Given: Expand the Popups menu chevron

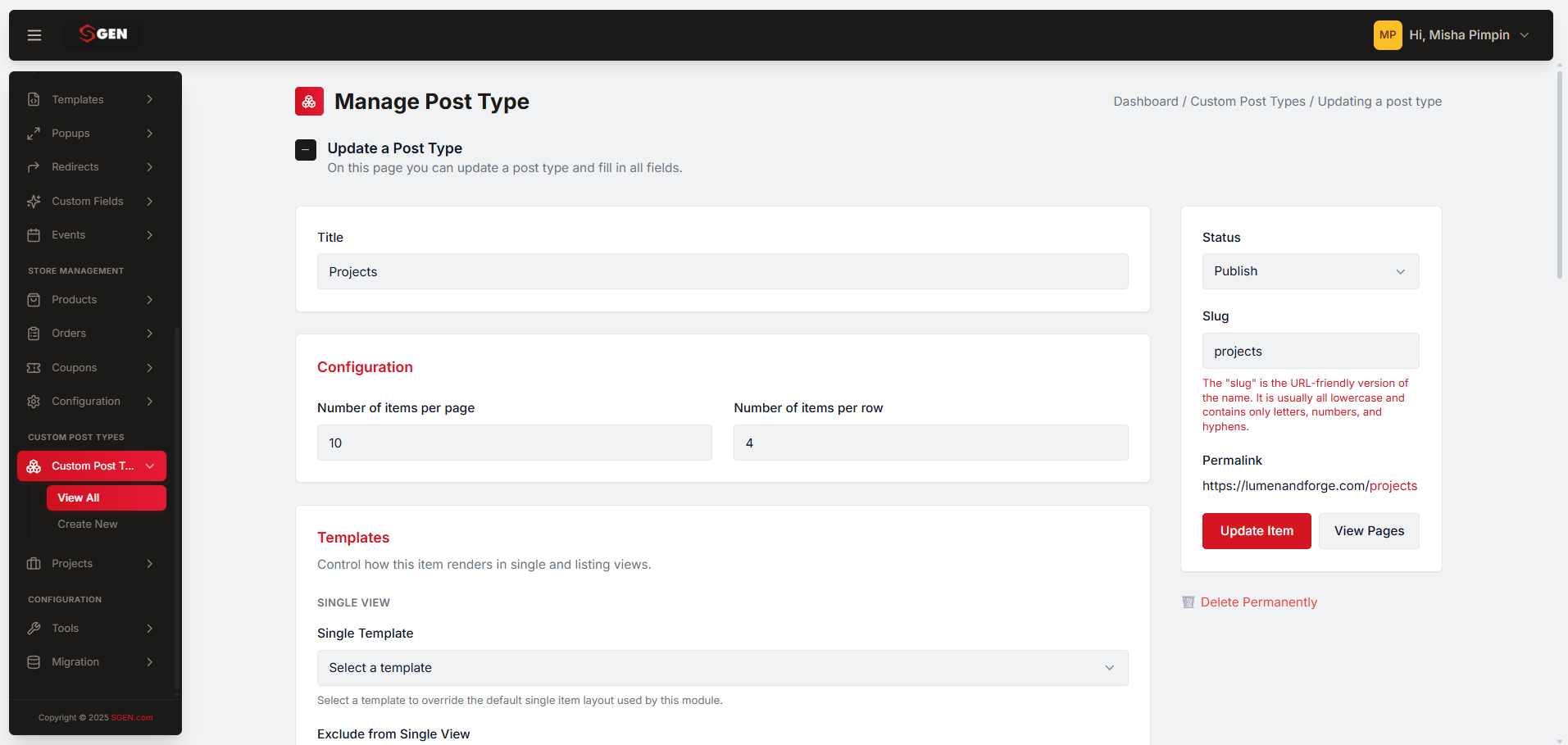Looking at the screenshot, I should tap(150, 133).
